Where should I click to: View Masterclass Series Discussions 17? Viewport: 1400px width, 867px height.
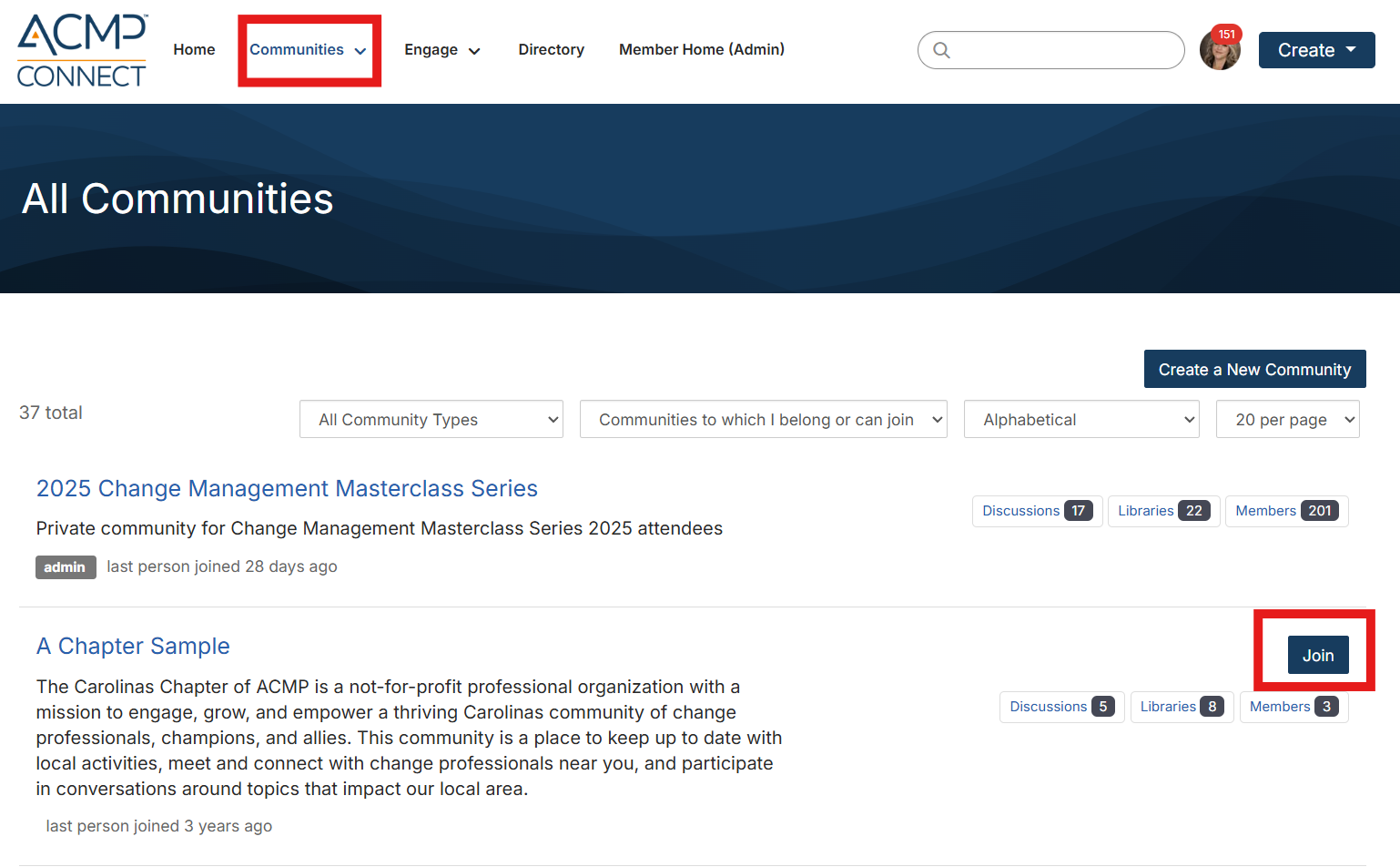click(x=1037, y=511)
